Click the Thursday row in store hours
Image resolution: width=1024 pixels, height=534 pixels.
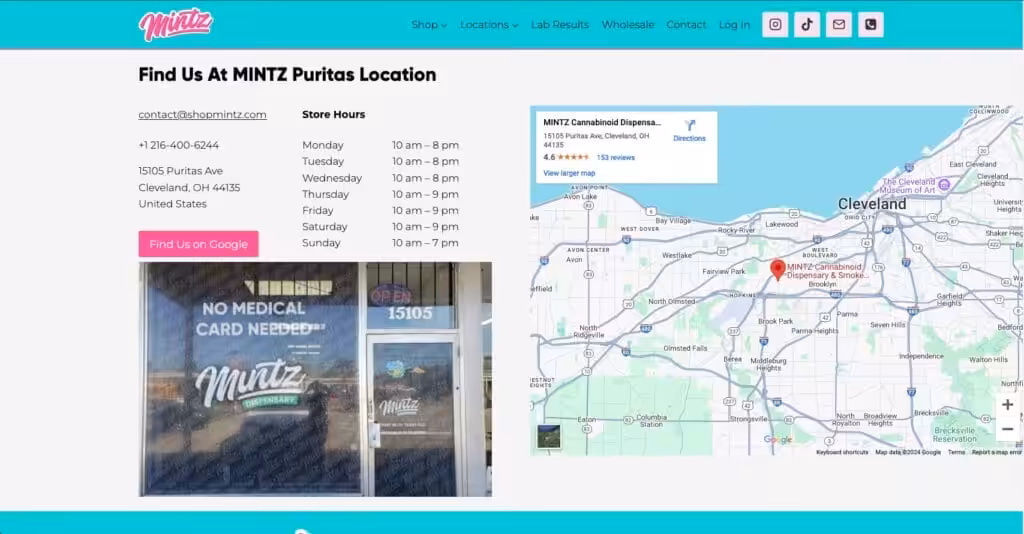point(380,194)
